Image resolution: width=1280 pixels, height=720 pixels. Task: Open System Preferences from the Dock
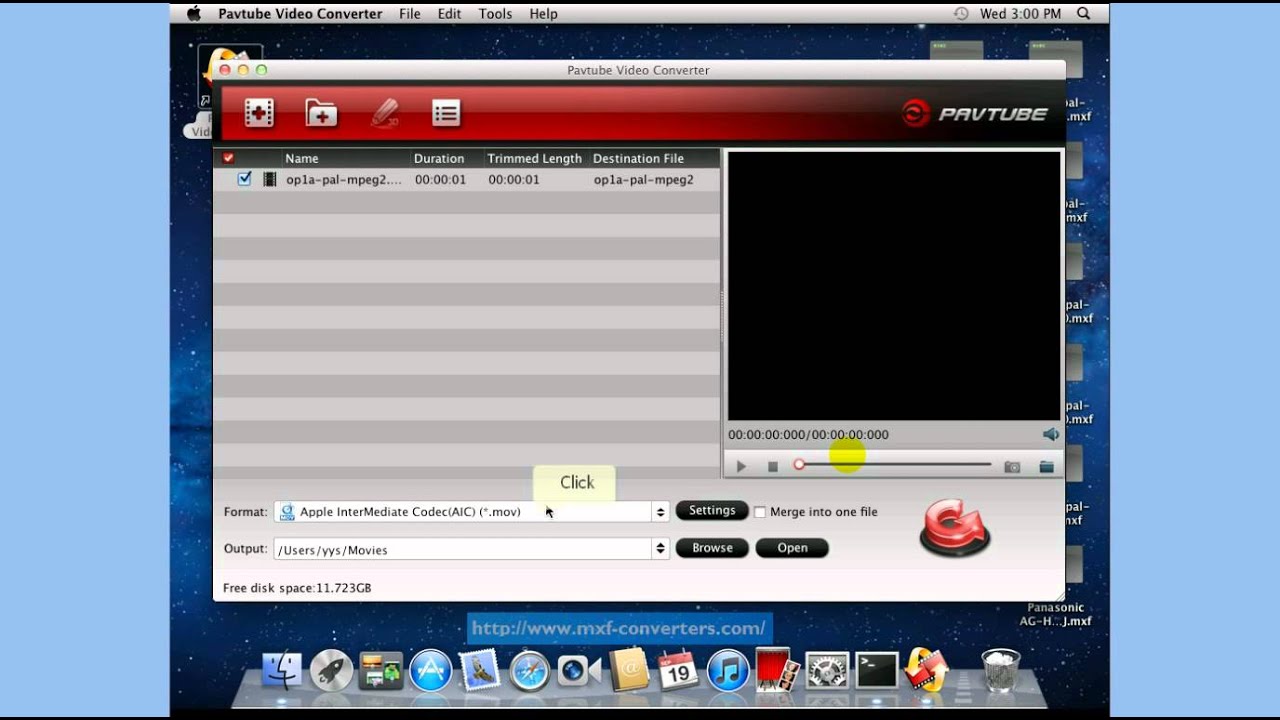[x=827, y=670]
